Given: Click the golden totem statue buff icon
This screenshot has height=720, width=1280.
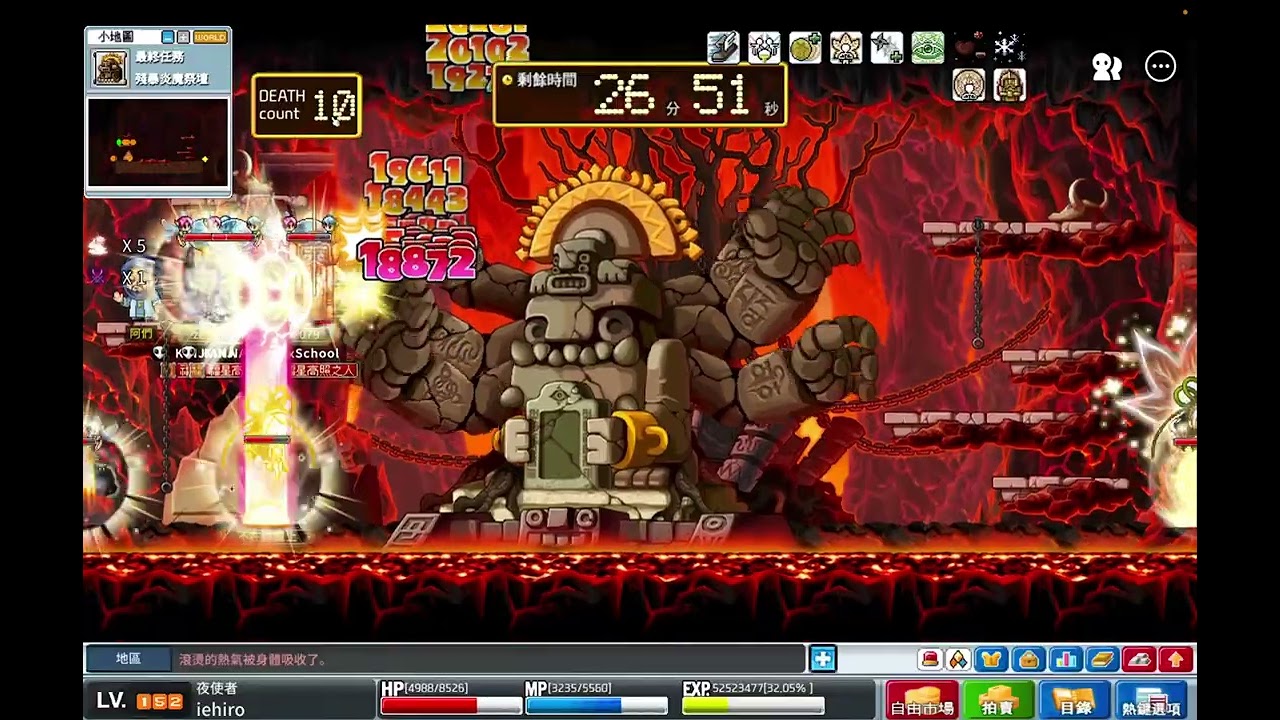Looking at the screenshot, I should click(1009, 85).
